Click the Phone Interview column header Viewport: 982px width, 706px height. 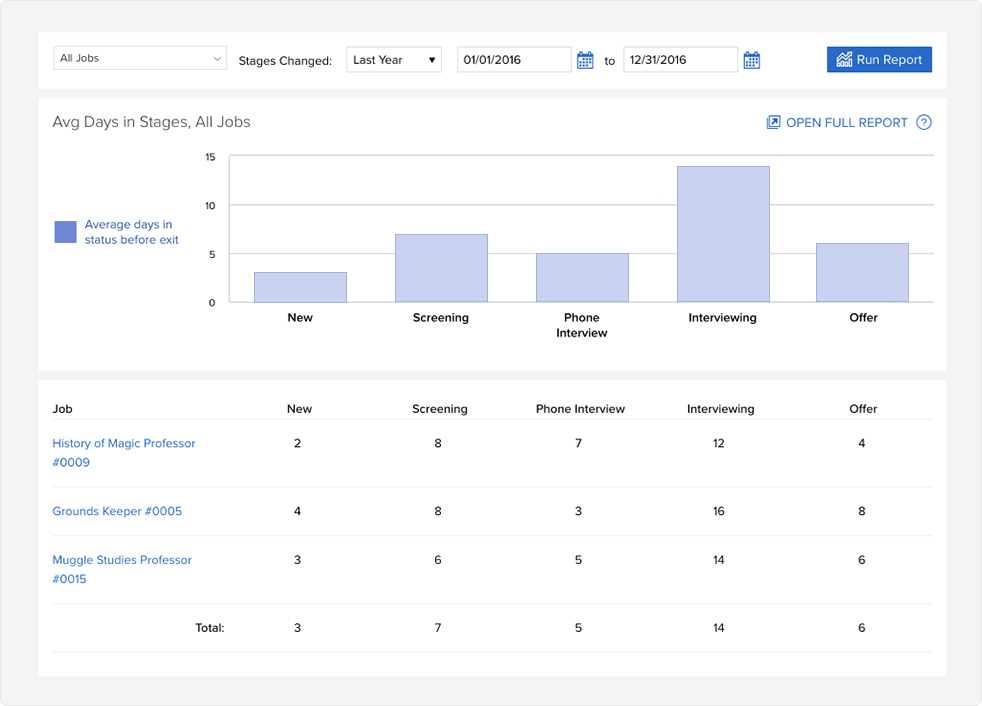point(580,409)
